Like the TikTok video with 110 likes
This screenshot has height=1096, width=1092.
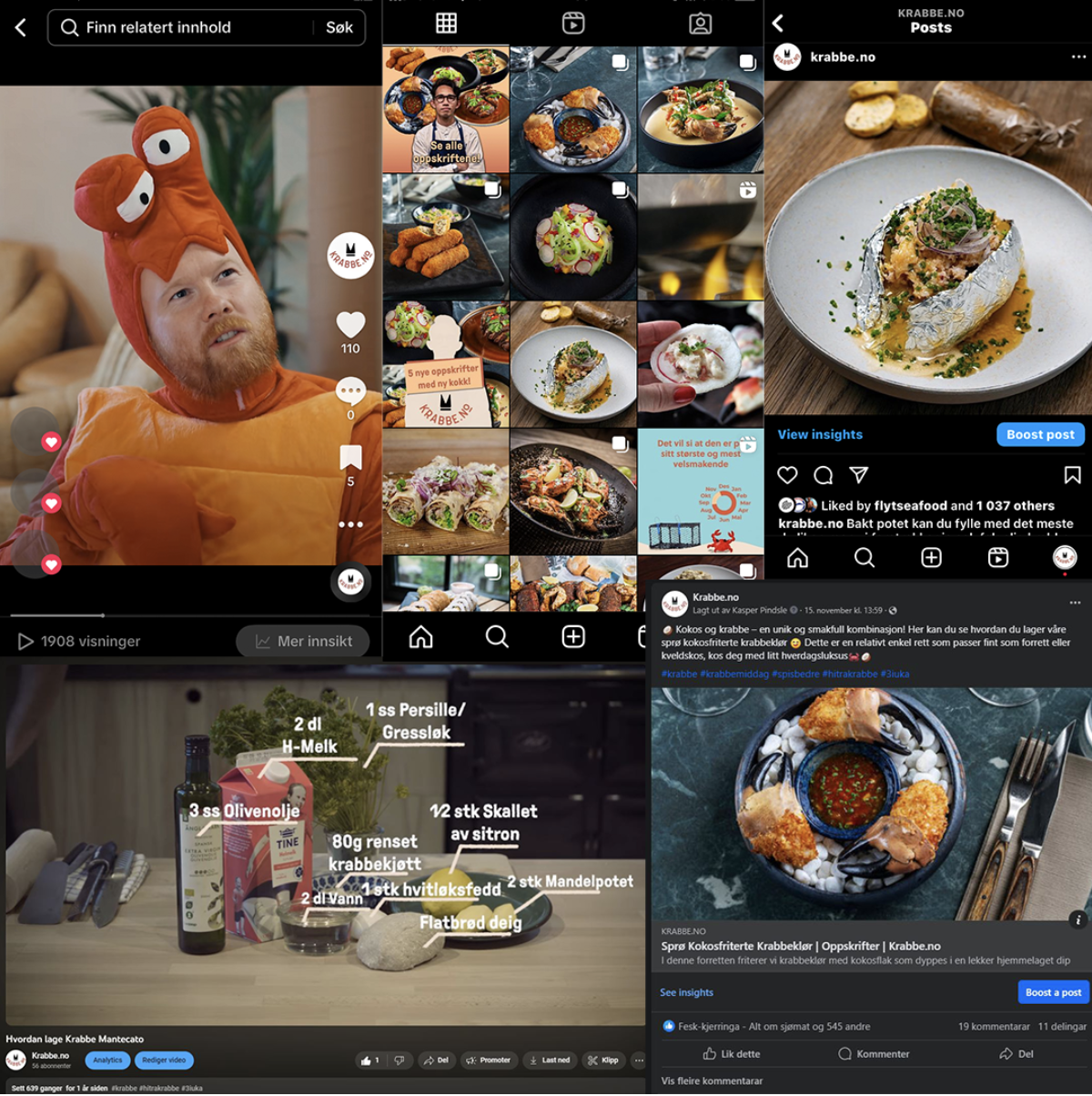click(350, 325)
